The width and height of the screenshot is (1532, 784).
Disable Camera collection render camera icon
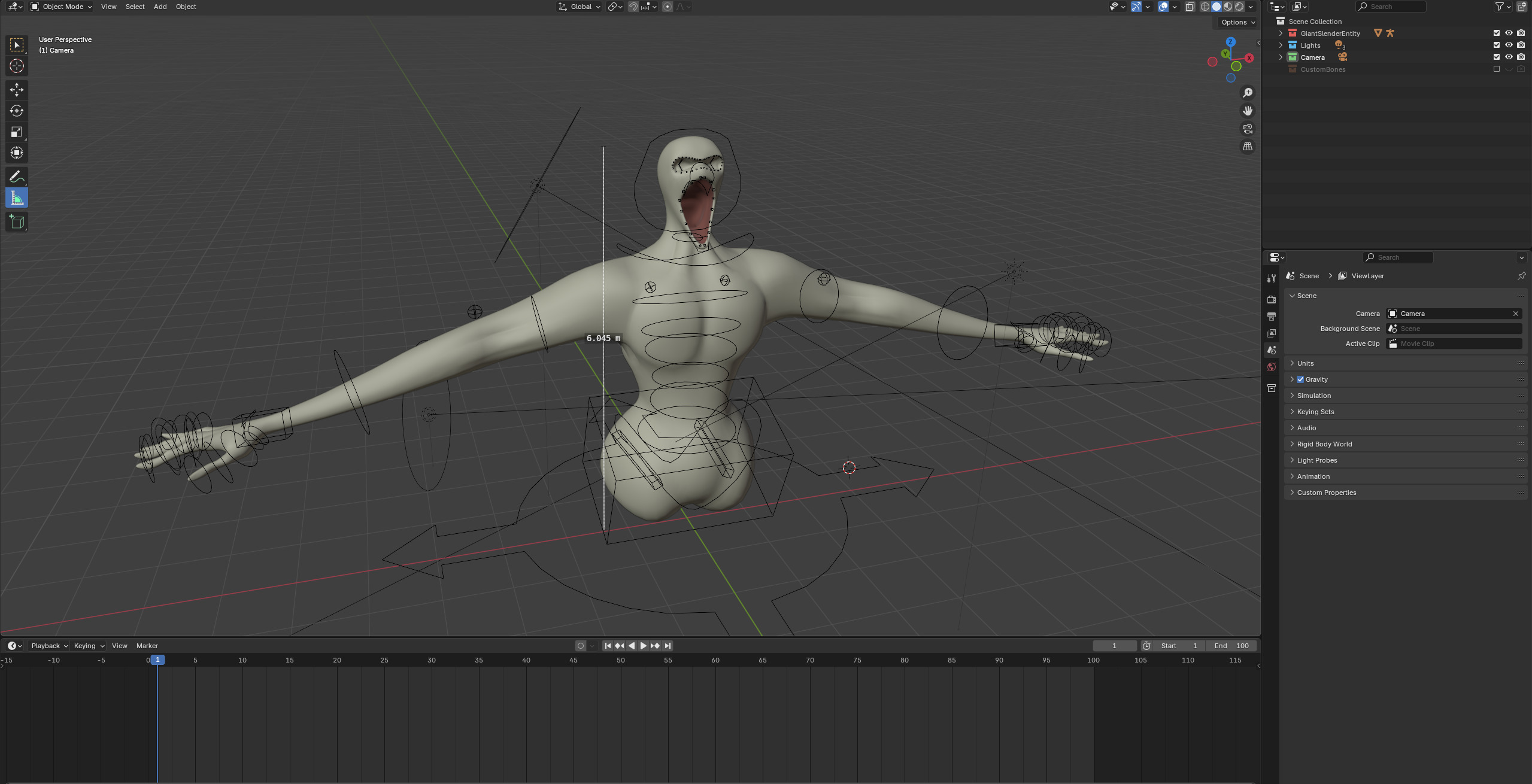[1521, 57]
